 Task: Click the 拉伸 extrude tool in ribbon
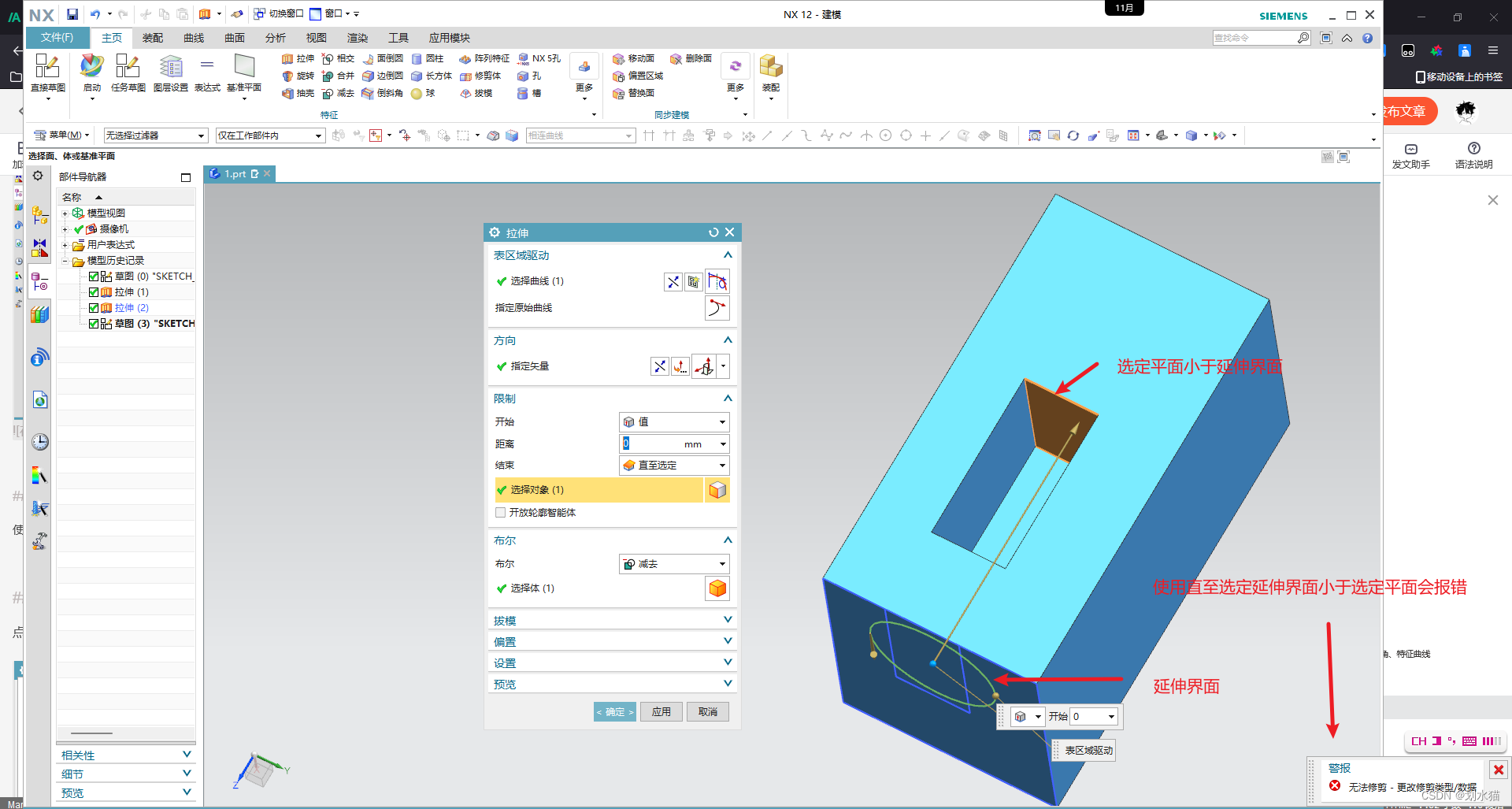(298, 58)
